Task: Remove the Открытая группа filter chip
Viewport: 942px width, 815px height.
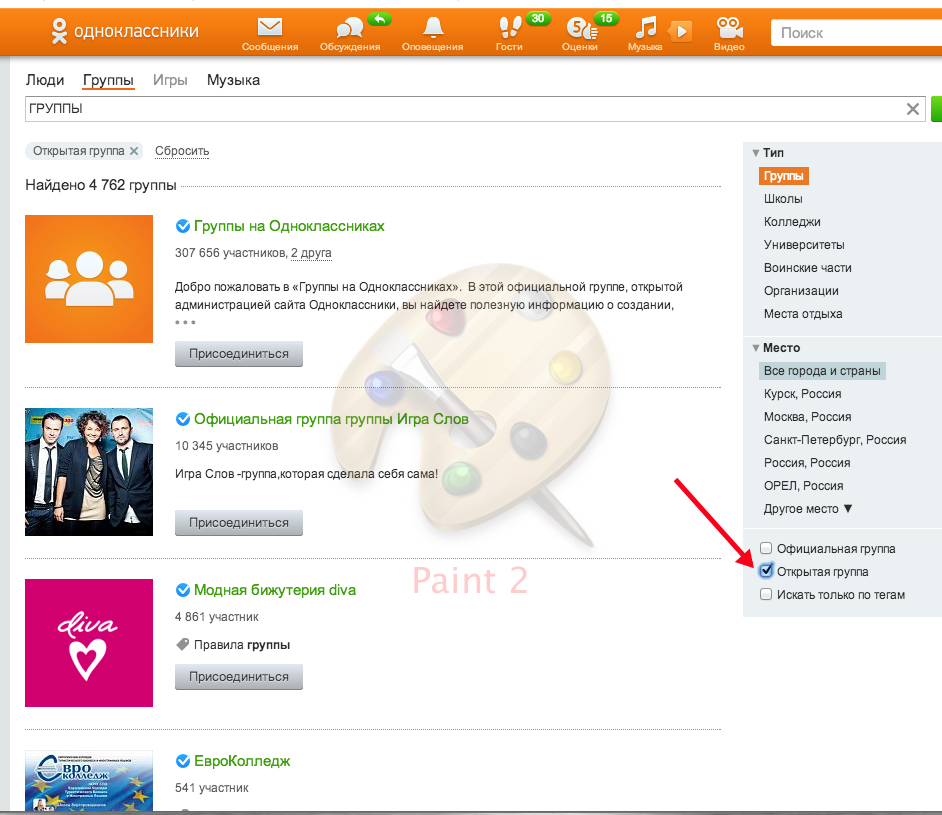Action: click(134, 151)
